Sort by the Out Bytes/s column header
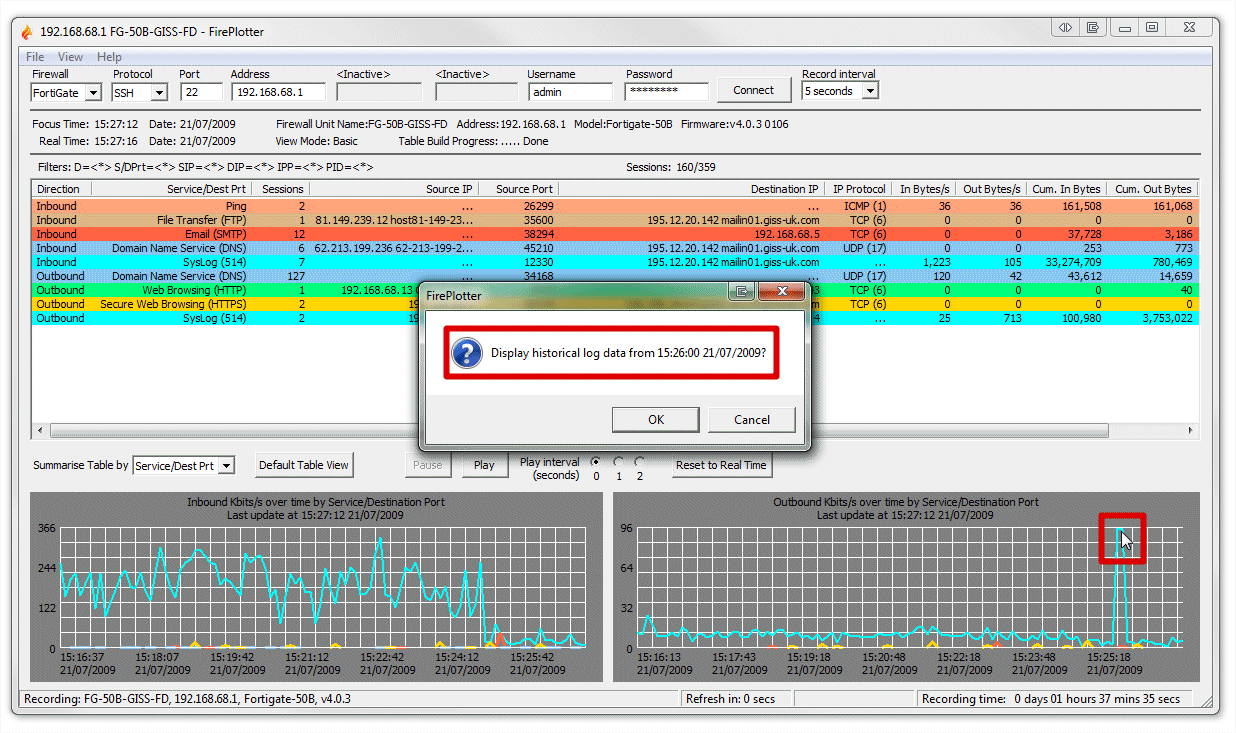The width and height of the screenshot is (1236, 733). [x=990, y=189]
